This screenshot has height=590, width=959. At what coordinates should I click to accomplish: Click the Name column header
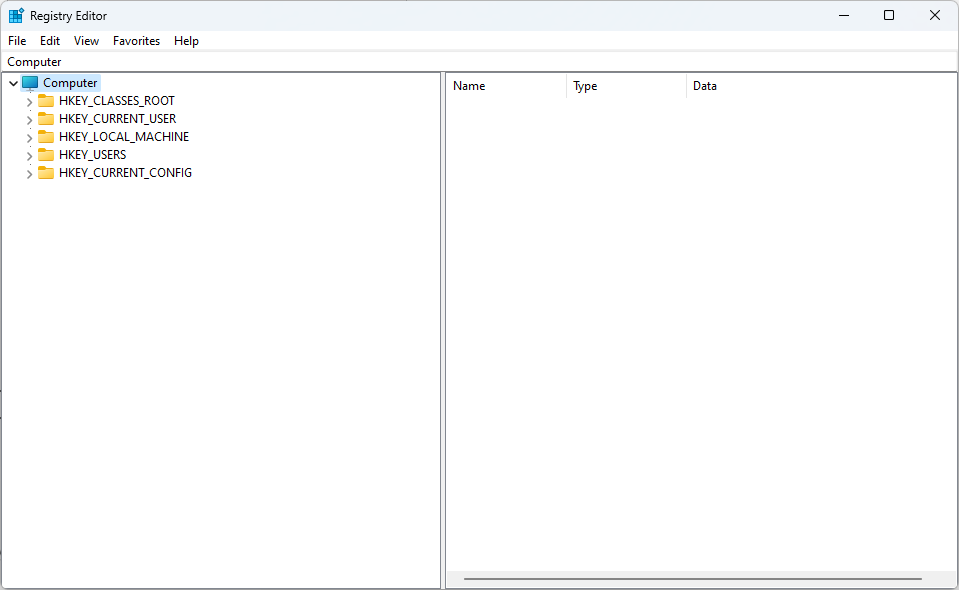(x=505, y=86)
